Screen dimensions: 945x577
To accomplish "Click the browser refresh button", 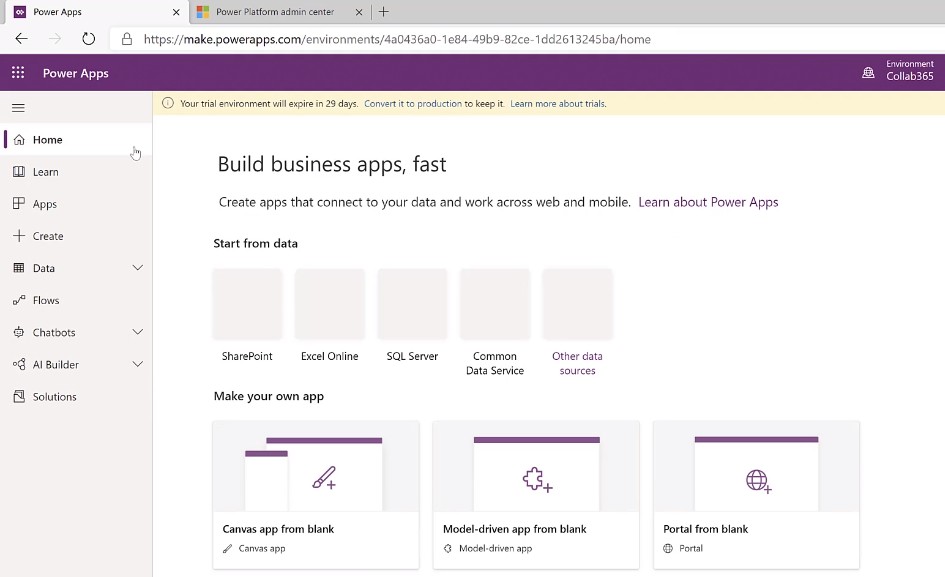I will point(89,39).
